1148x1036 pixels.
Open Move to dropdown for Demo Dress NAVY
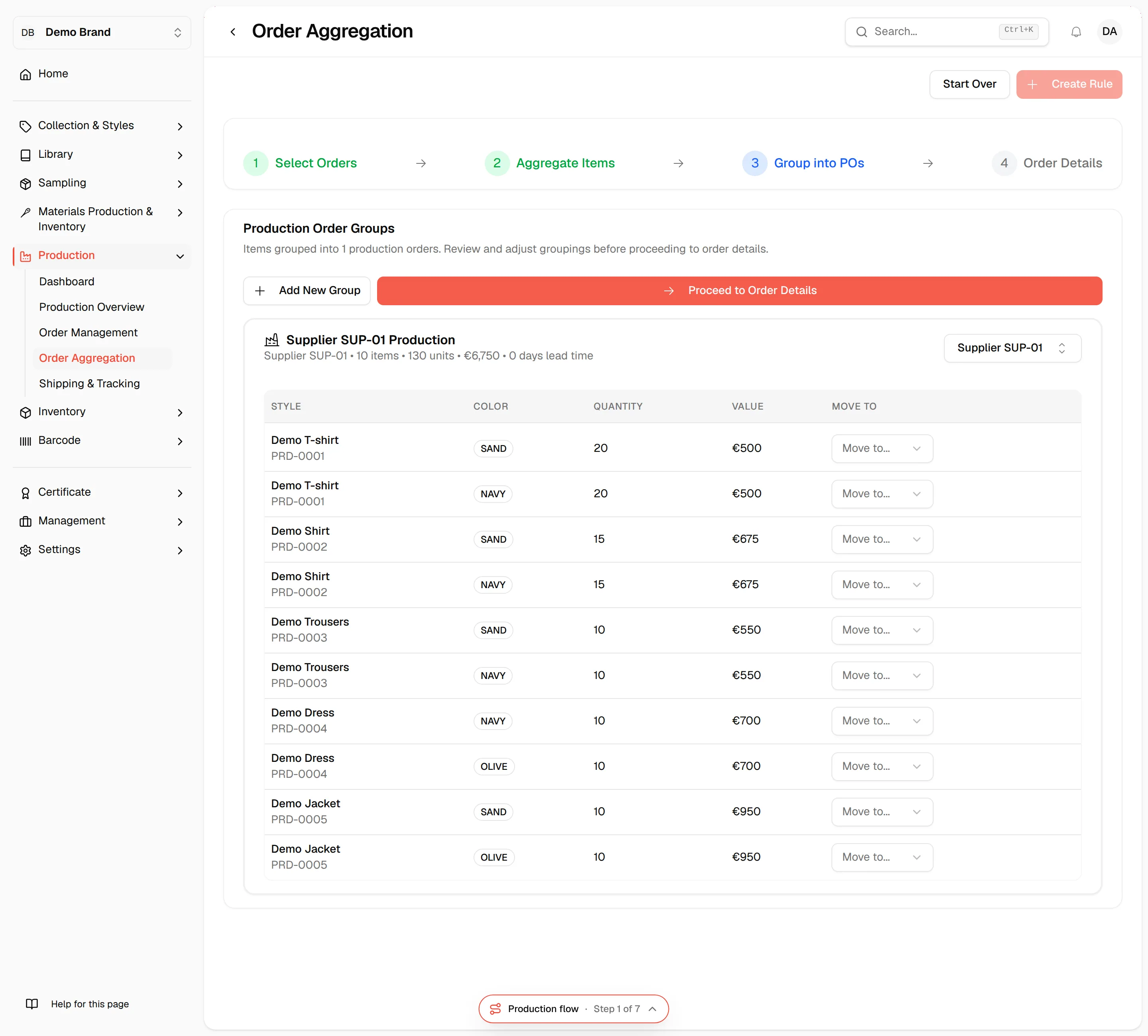(881, 721)
